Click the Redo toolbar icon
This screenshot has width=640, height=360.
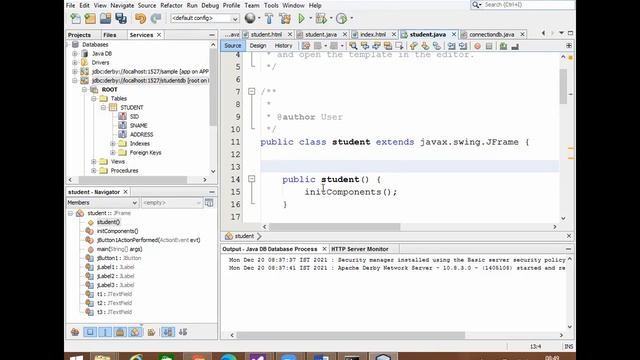coord(156,18)
